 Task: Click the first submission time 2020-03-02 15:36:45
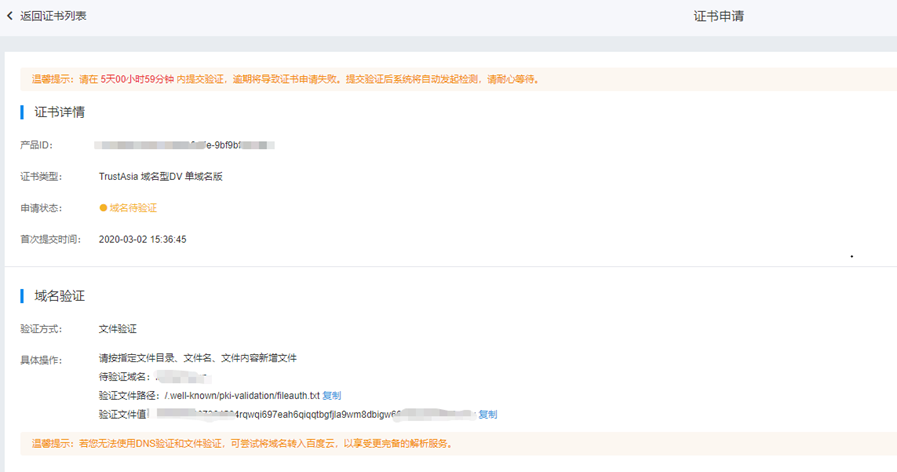coord(143,240)
